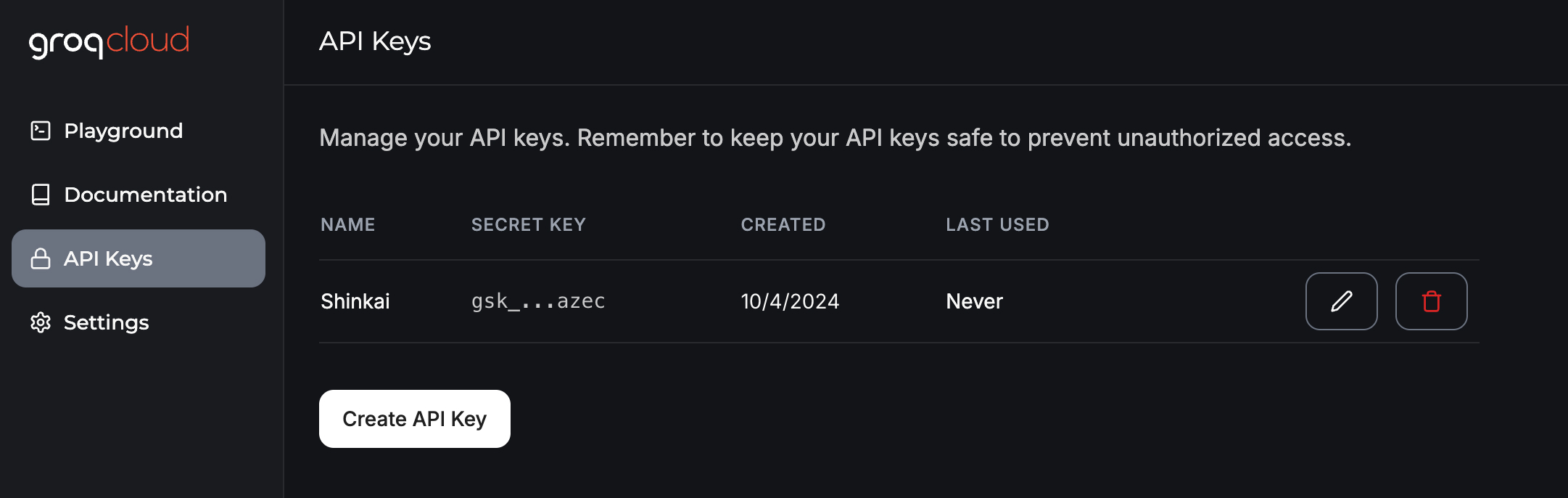This screenshot has height=498, width=1568.
Task: Click the LAST USED column header
Action: [997, 224]
